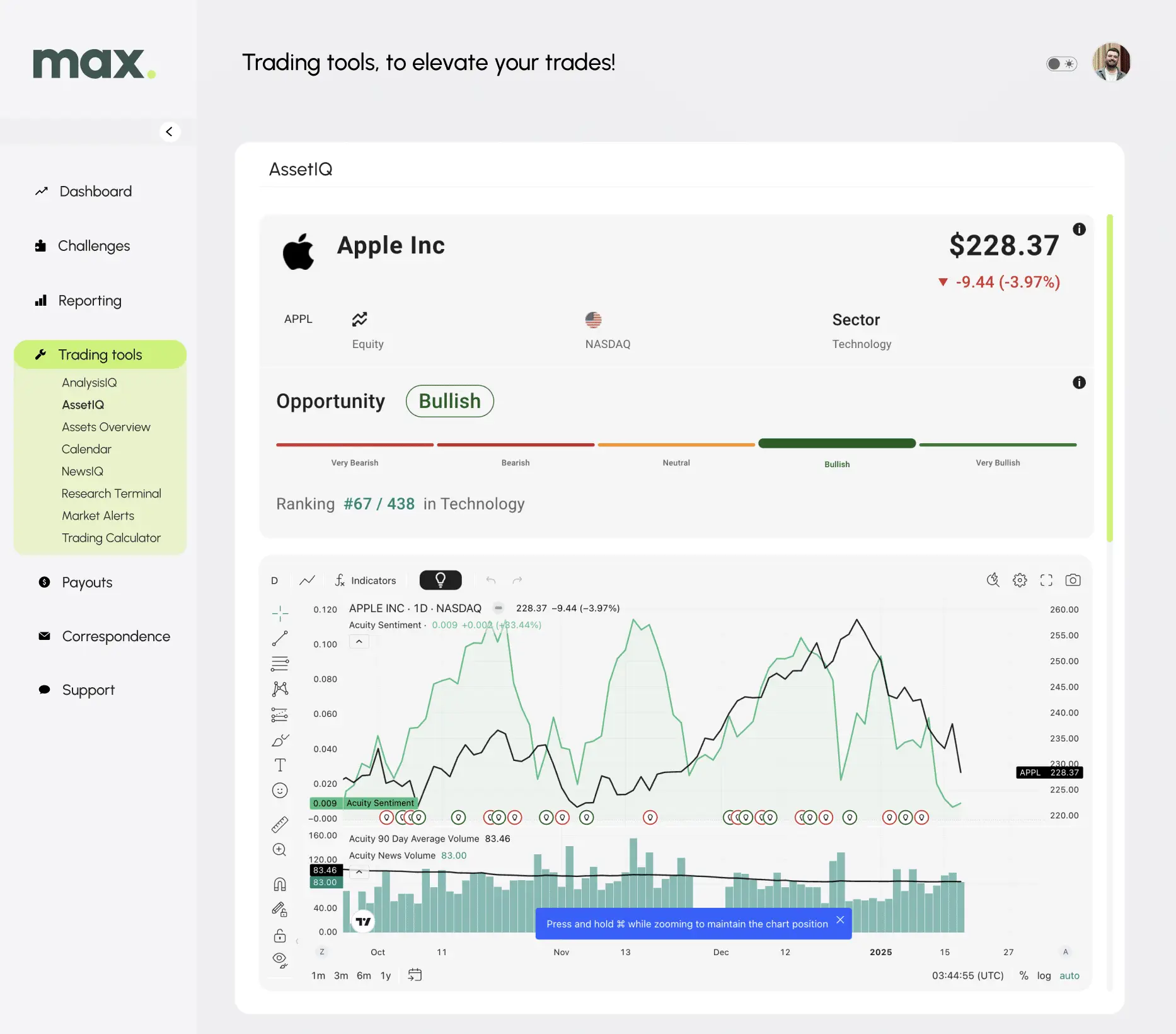The height and width of the screenshot is (1034, 1176).
Task: Select AssetIQ submenu item
Action: [83, 405]
